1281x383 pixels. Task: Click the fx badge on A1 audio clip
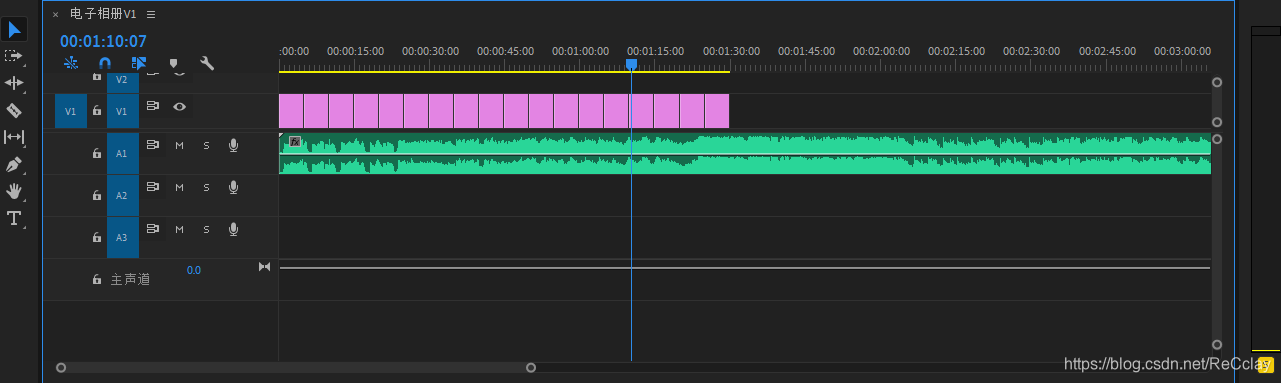coord(295,142)
